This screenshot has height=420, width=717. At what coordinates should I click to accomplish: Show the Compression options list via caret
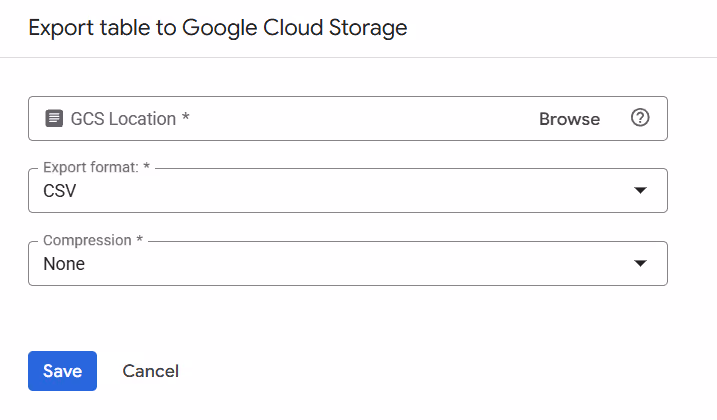[x=641, y=264]
